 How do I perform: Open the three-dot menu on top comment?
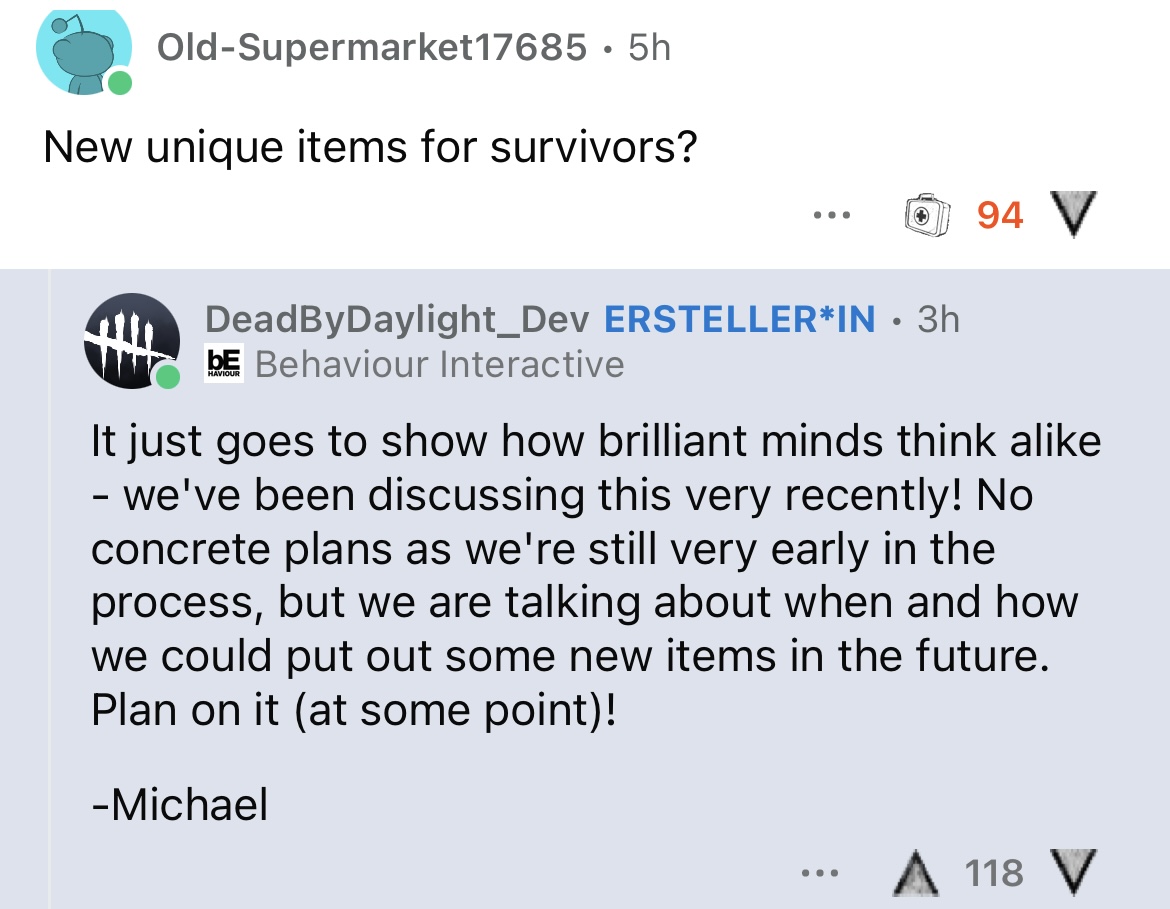click(832, 216)
